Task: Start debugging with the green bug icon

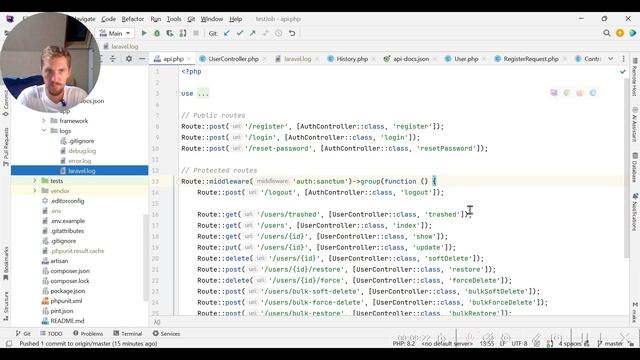Action: [x=157, y=33]
